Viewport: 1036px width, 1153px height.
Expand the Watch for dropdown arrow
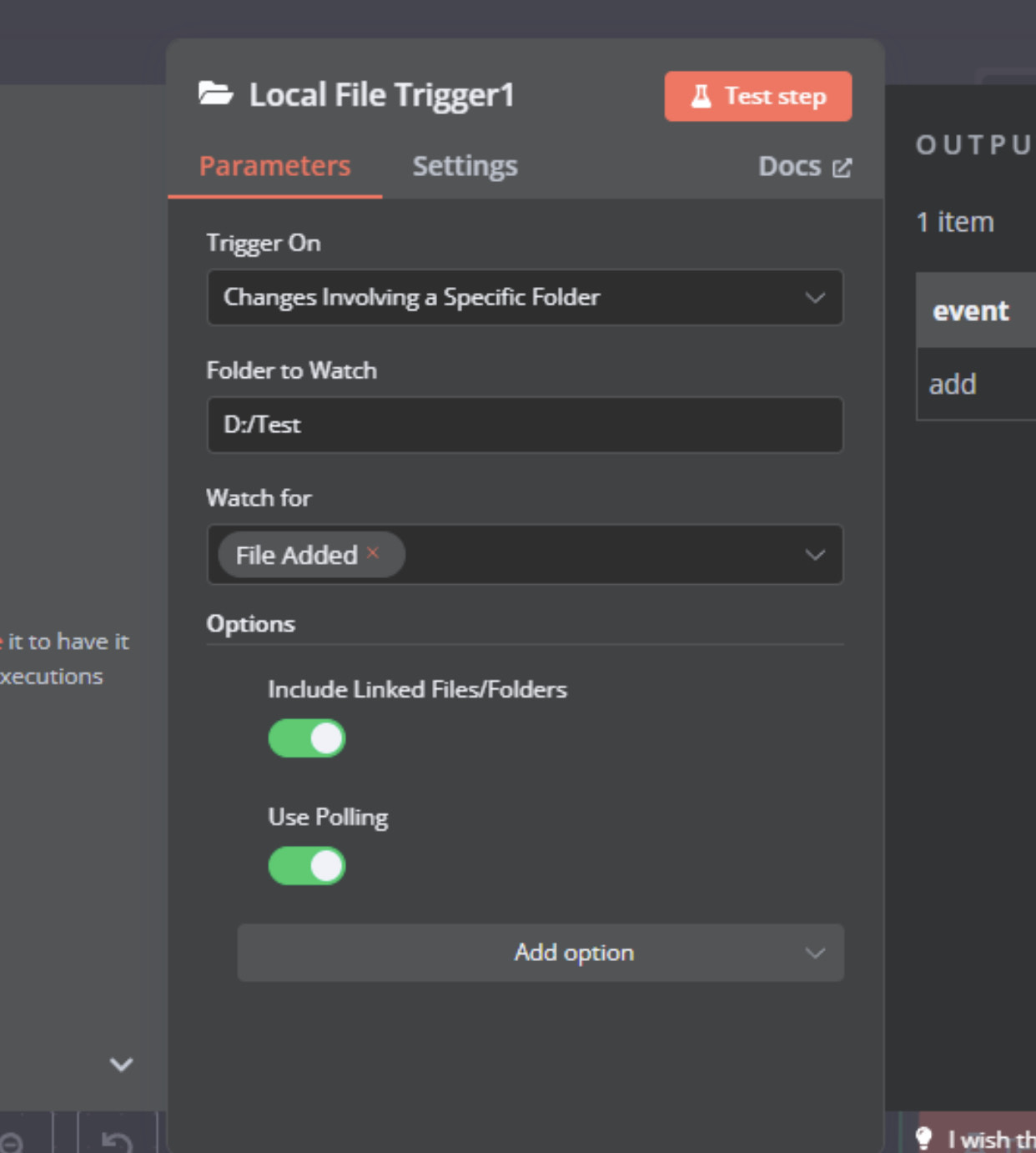coord(815,555)
